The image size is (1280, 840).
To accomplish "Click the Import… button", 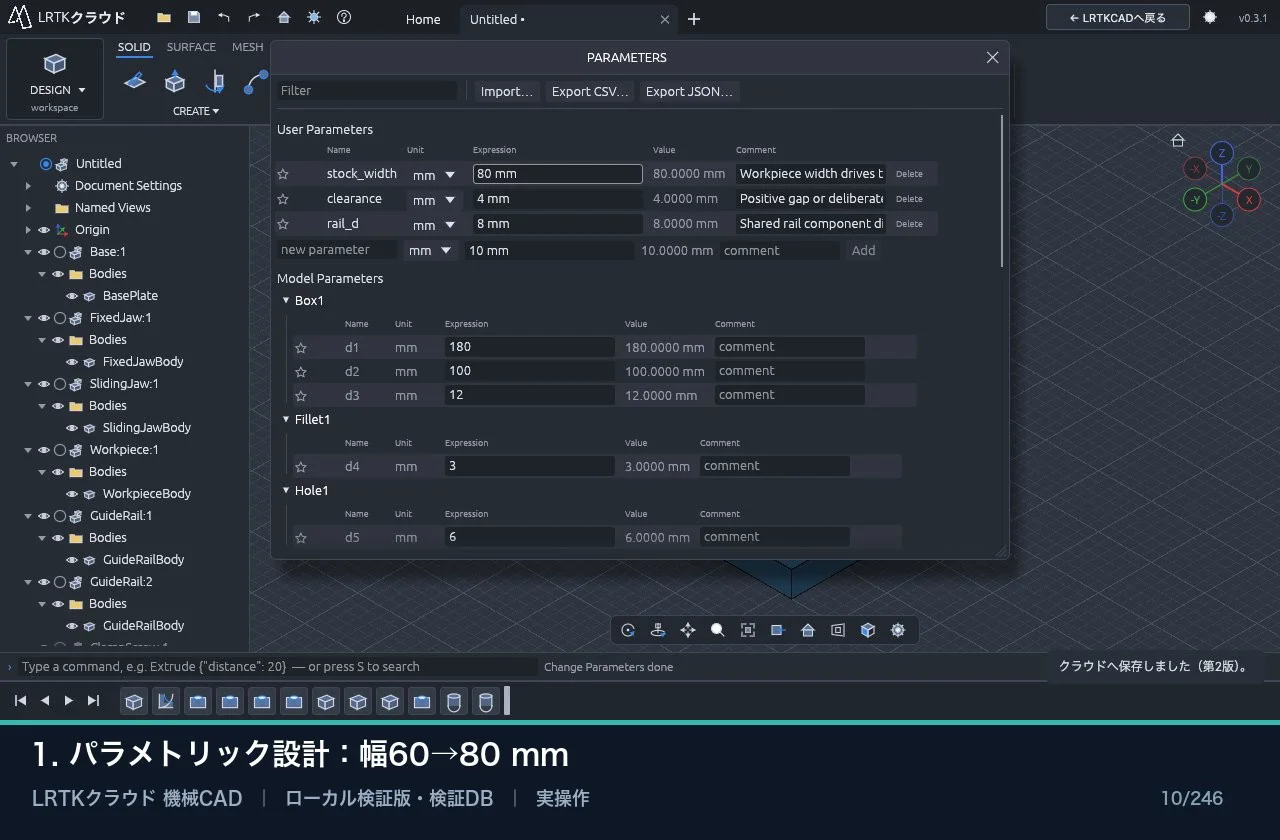I will coord(507,91).
